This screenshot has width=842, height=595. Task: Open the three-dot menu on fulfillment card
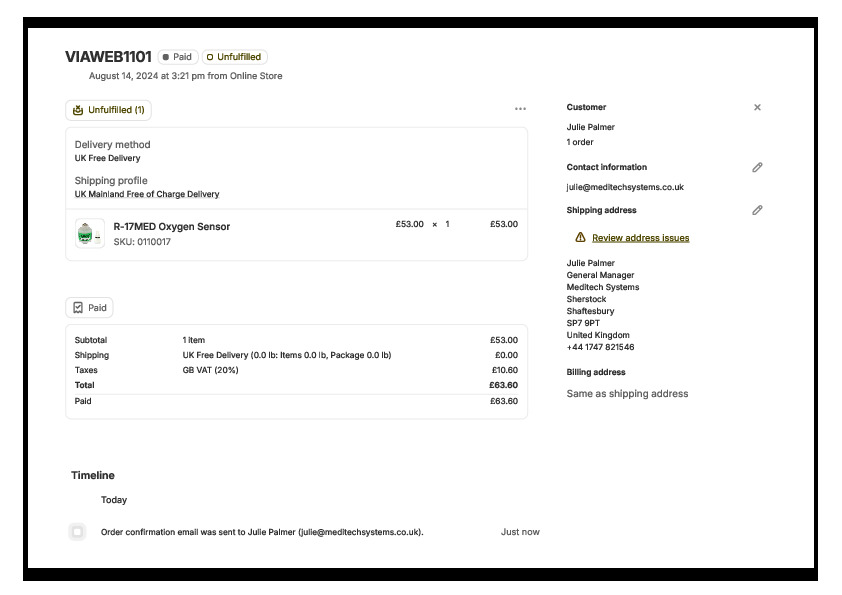[520, 109]
